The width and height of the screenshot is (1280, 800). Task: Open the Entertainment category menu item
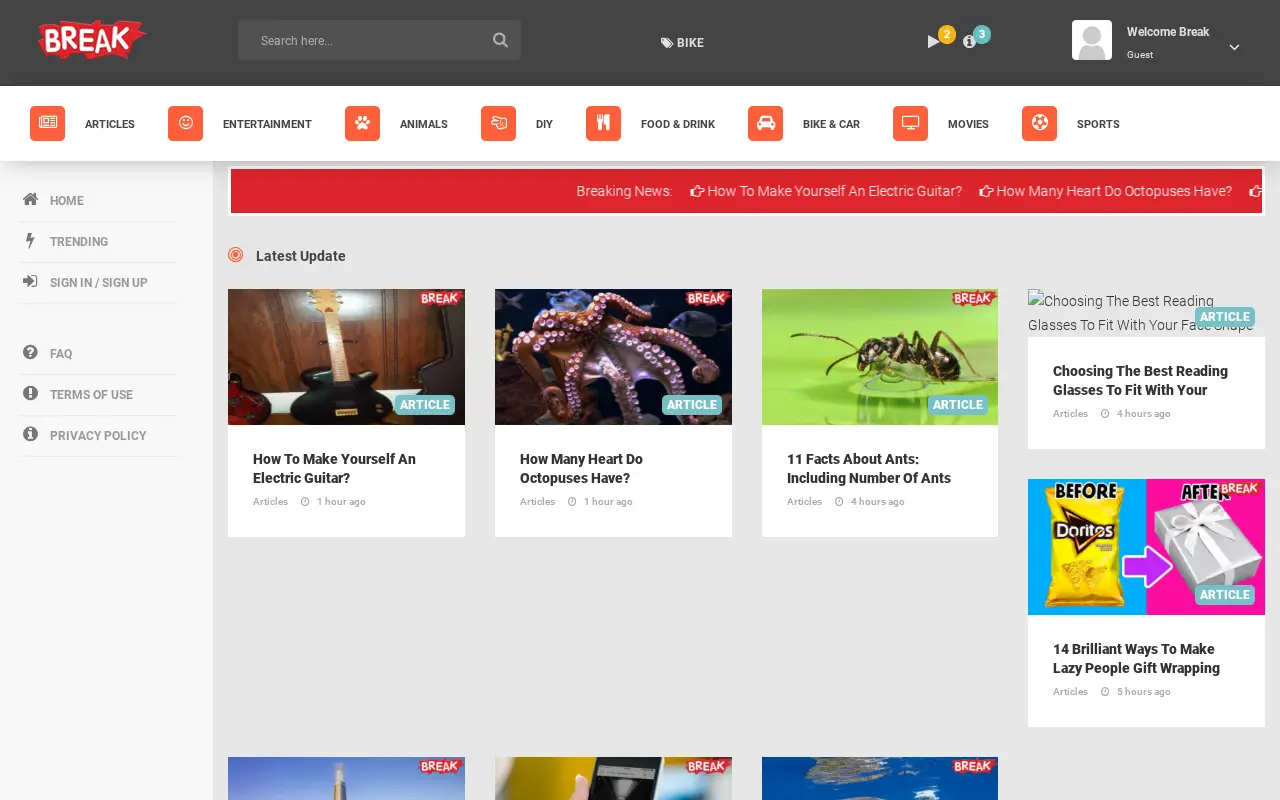[x=267, y=124]
